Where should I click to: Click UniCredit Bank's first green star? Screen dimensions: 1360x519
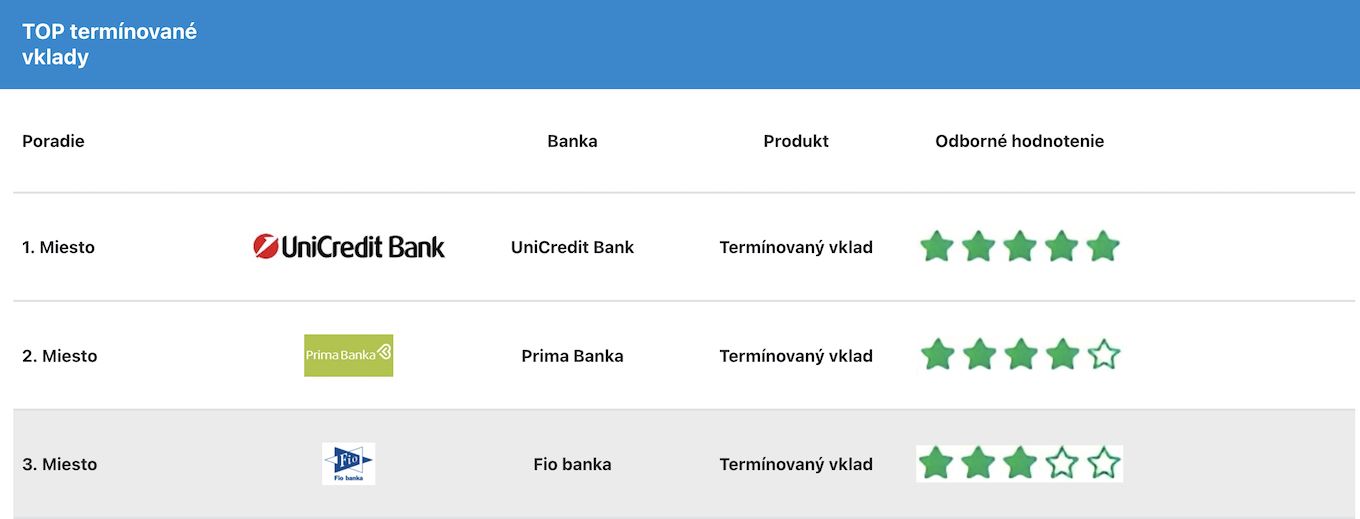[x=936, y=246]
